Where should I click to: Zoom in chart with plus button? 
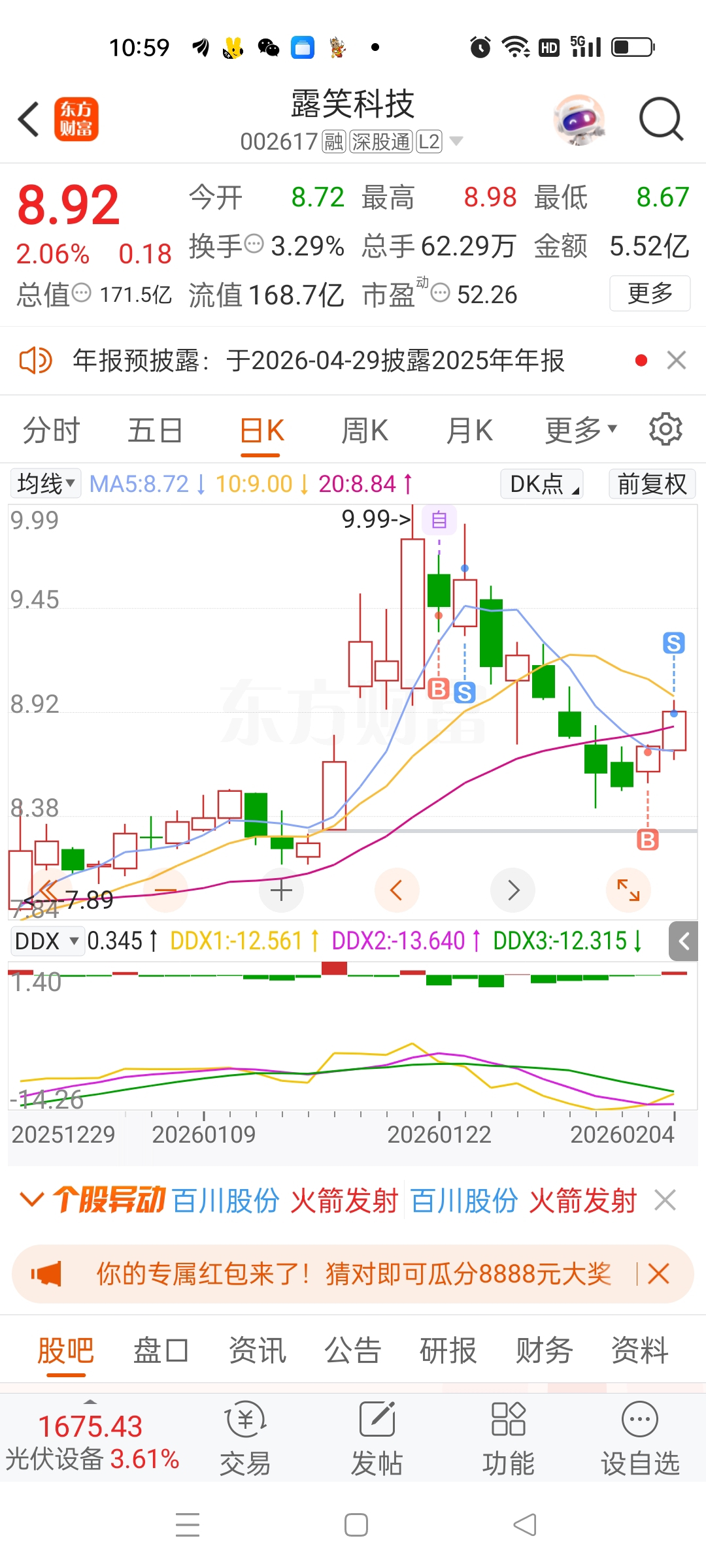point(281,890)
